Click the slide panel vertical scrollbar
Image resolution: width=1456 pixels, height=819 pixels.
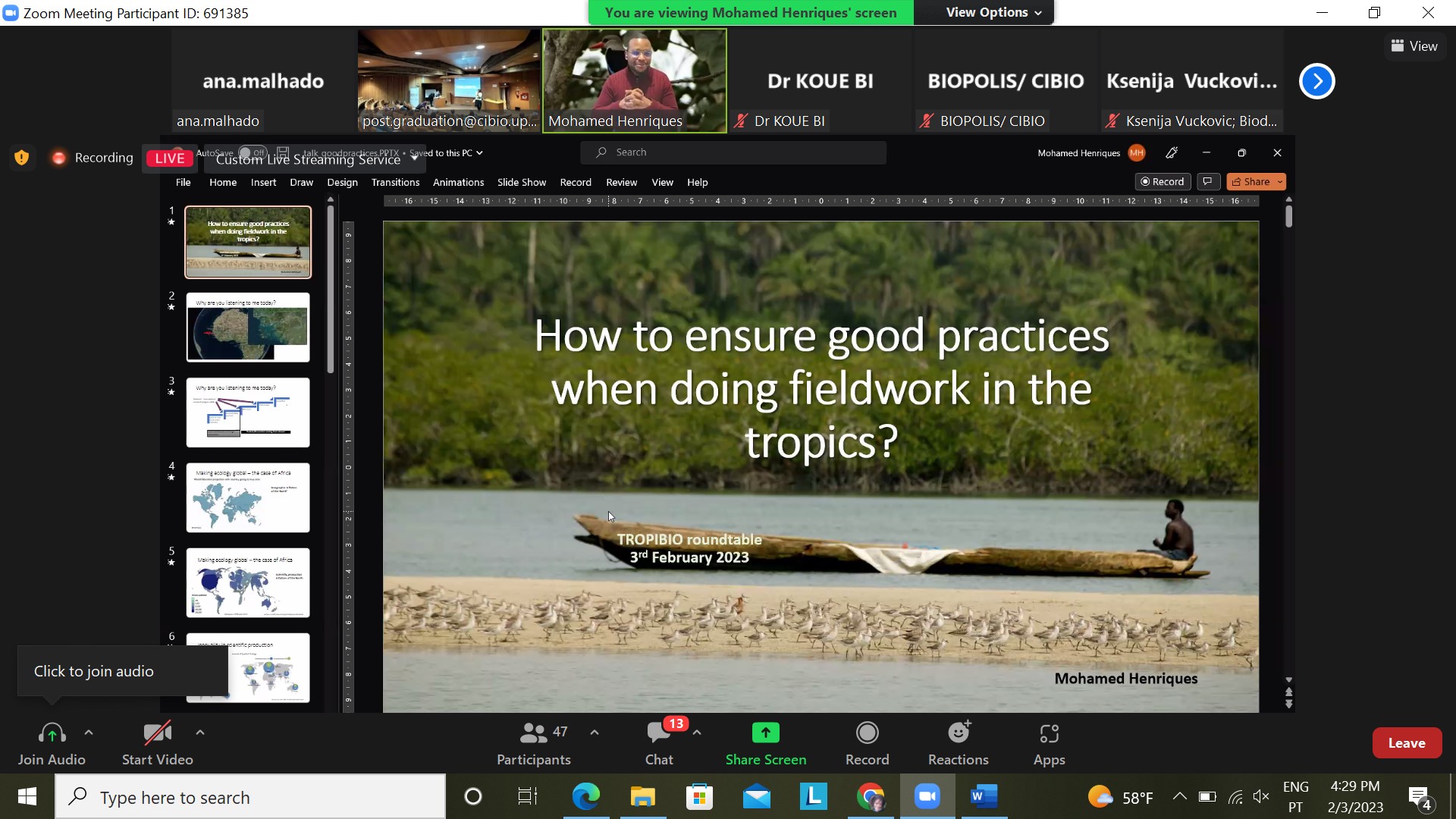tap(331, 288)
